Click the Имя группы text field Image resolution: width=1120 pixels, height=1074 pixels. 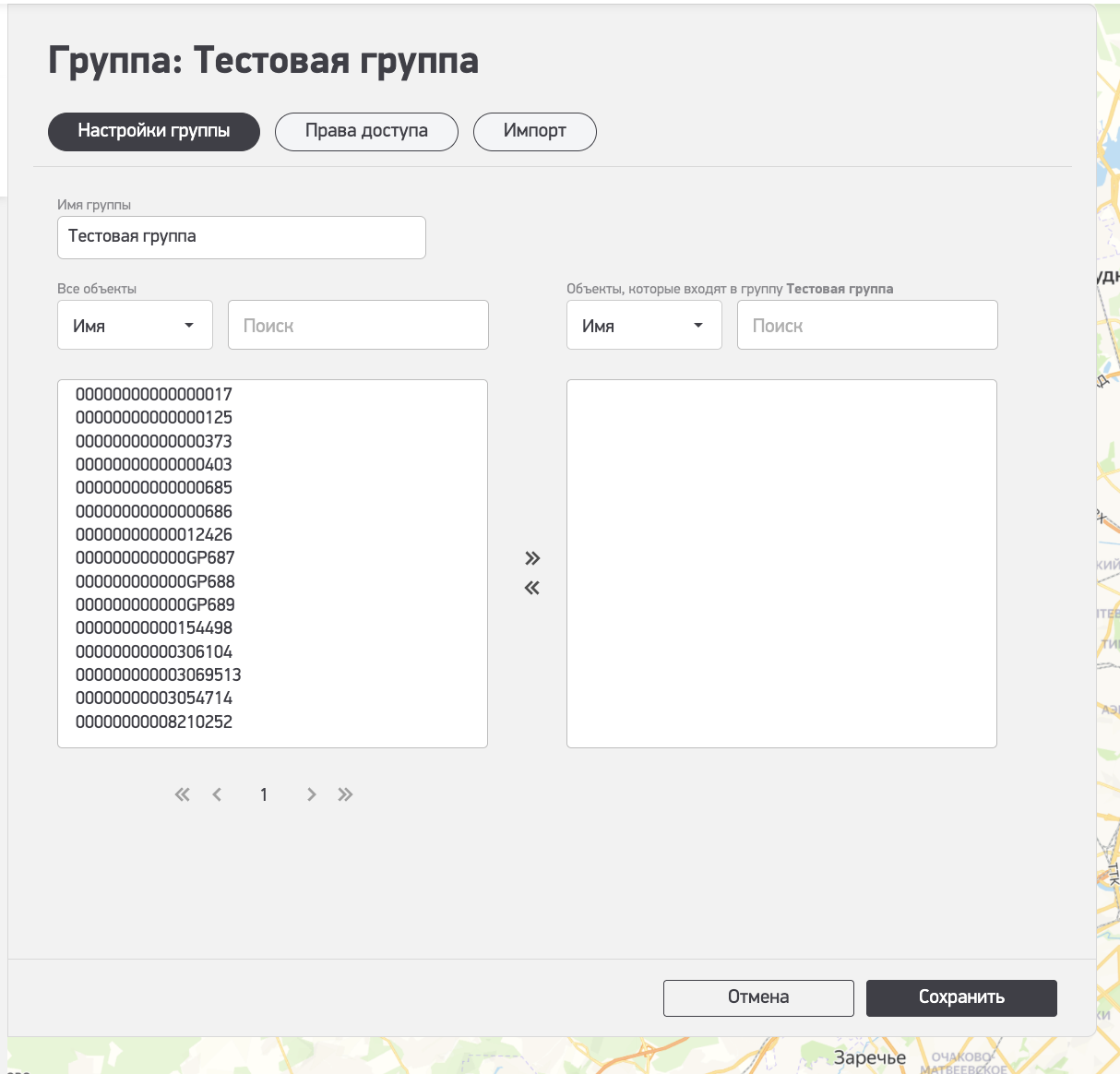(241, 237)
